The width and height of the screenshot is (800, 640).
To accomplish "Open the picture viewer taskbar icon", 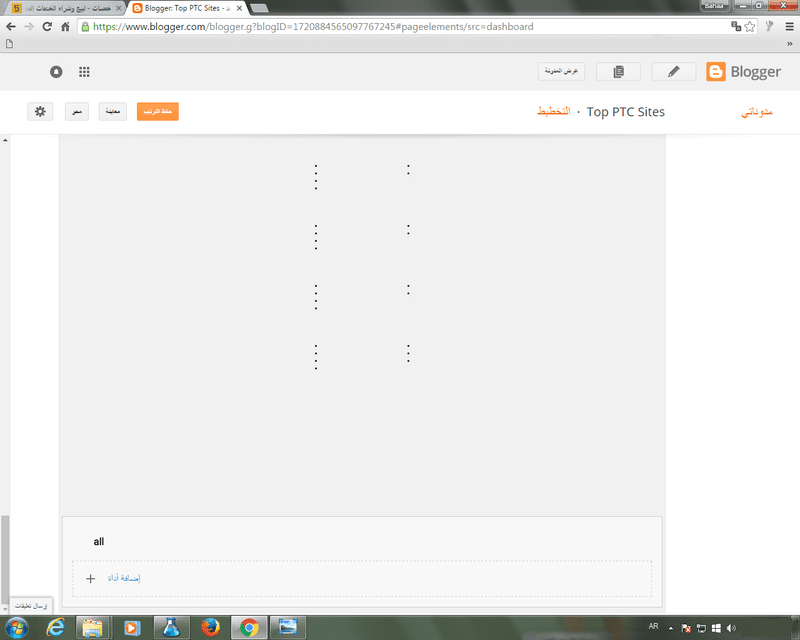I will click(288, 627).
